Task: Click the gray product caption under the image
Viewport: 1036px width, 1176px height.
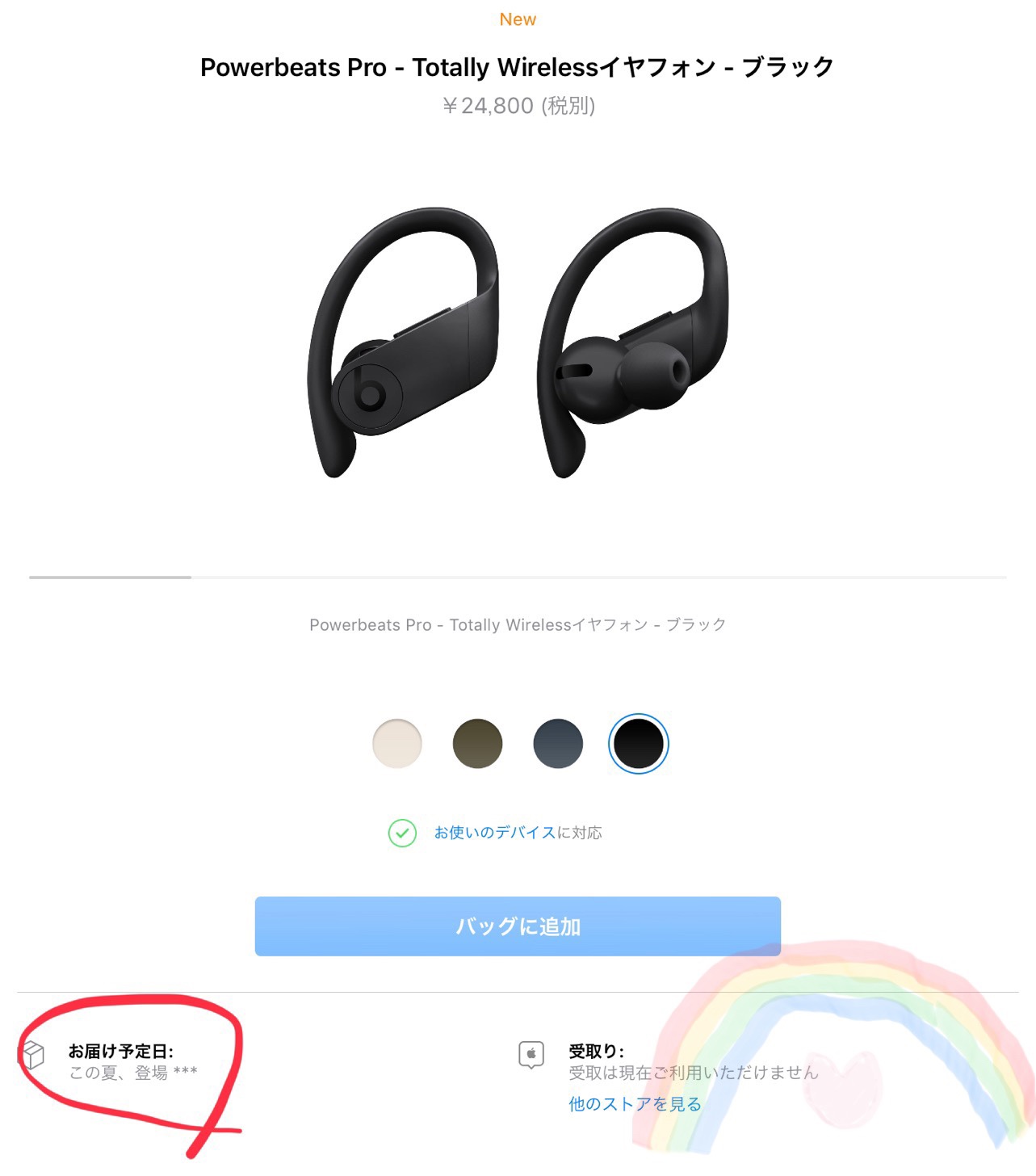Action: click(518, 624)
